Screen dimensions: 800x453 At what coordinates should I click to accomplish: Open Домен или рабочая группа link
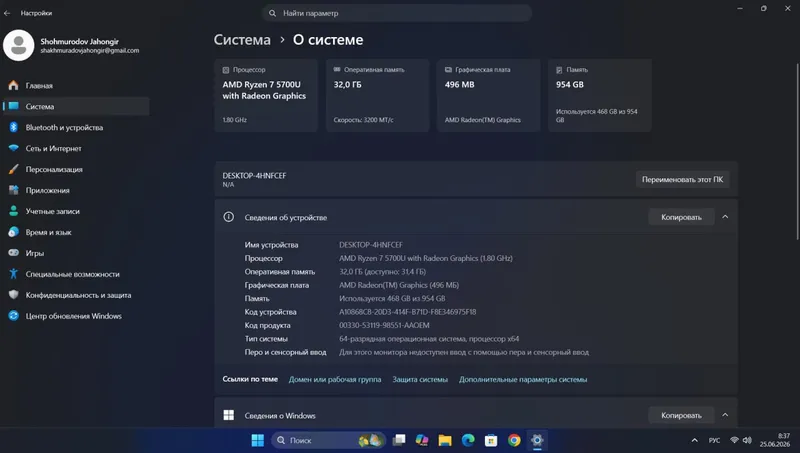[335, 379]
